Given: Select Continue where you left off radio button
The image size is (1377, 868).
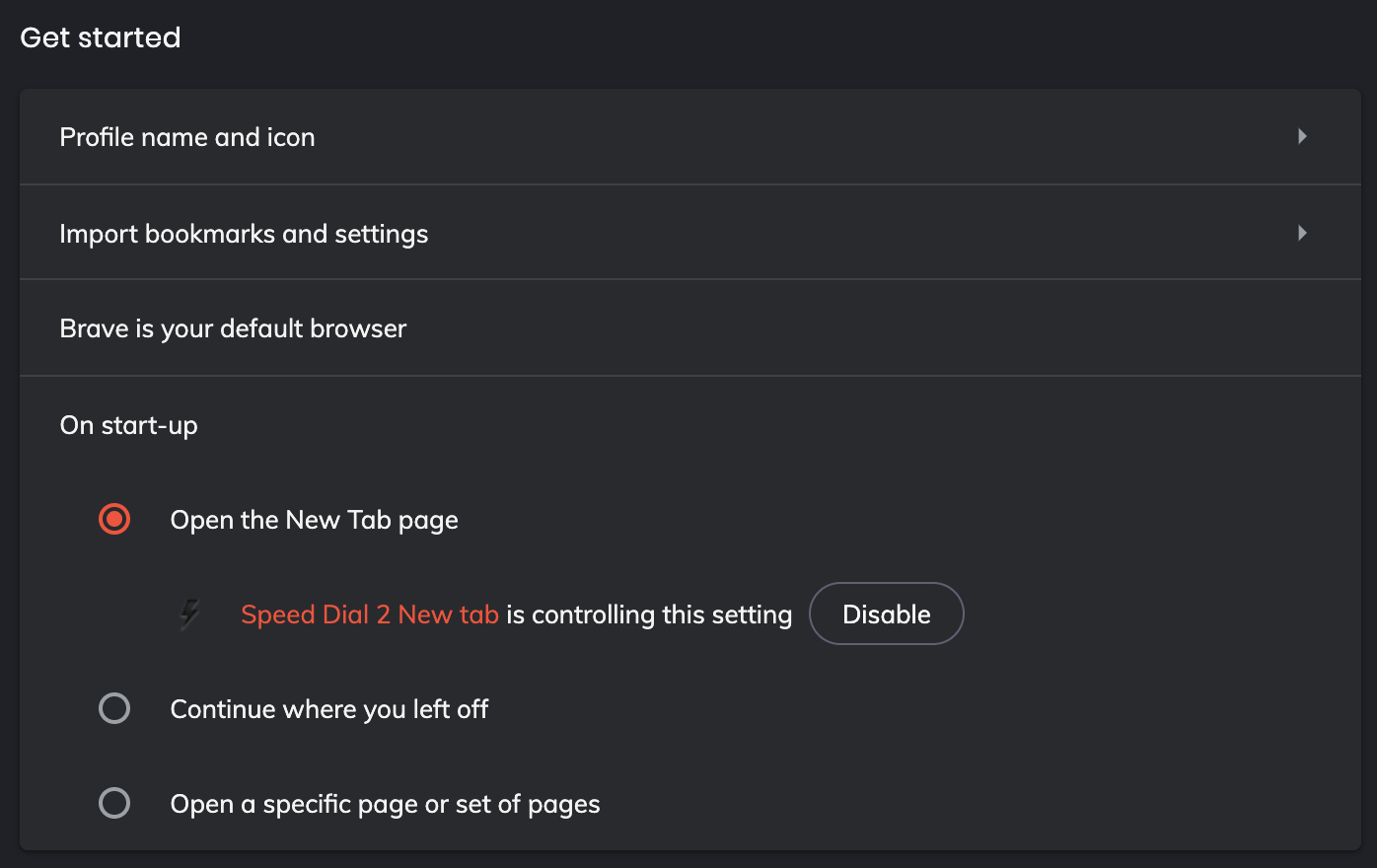Looking at the screenshot, I should [x=114, y=708].
